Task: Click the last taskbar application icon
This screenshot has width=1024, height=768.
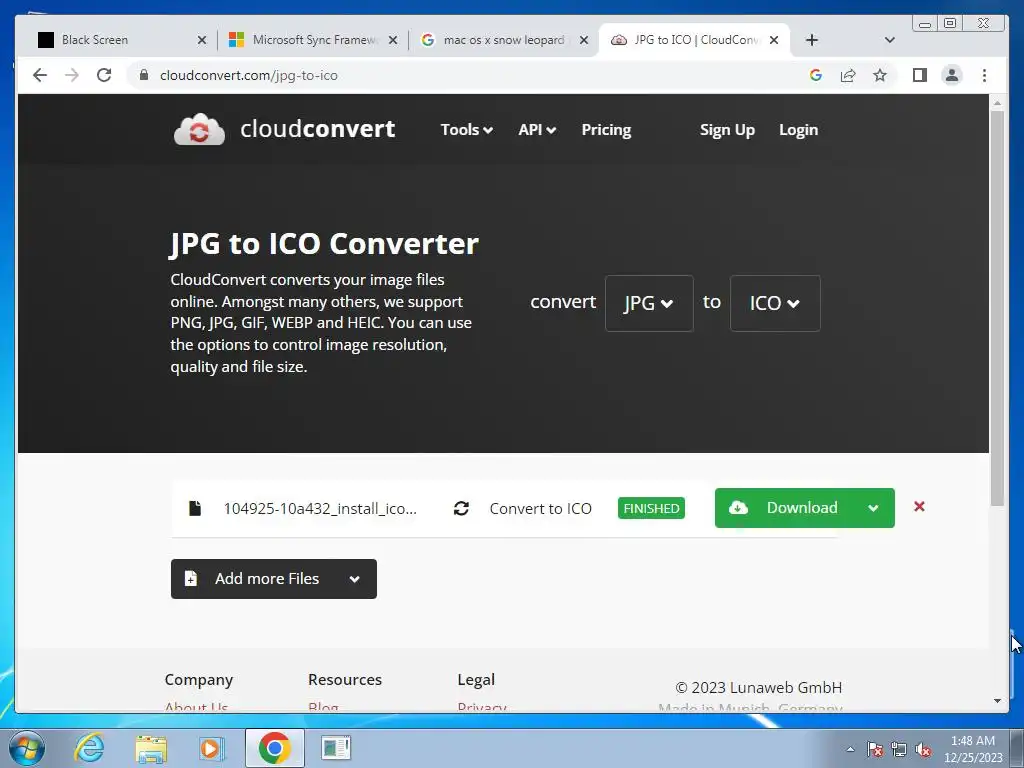Action: (336, 748)
